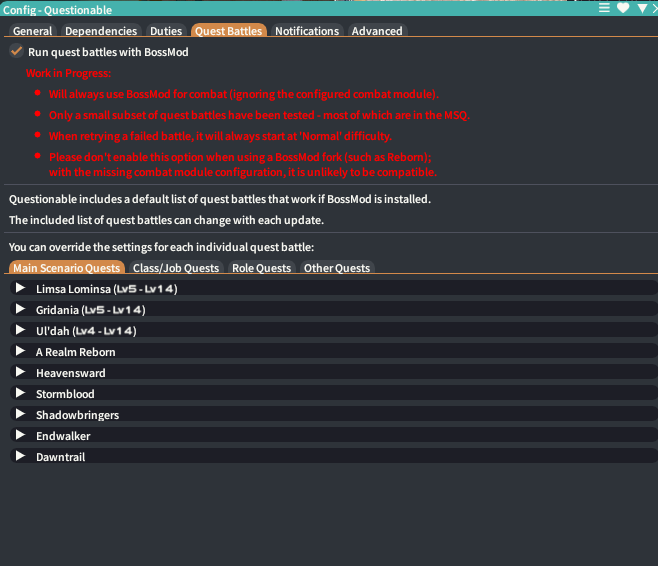Expand the Heavensward arrow
The width and height of the screenshot is (658, 566).
tap(20, 372)
